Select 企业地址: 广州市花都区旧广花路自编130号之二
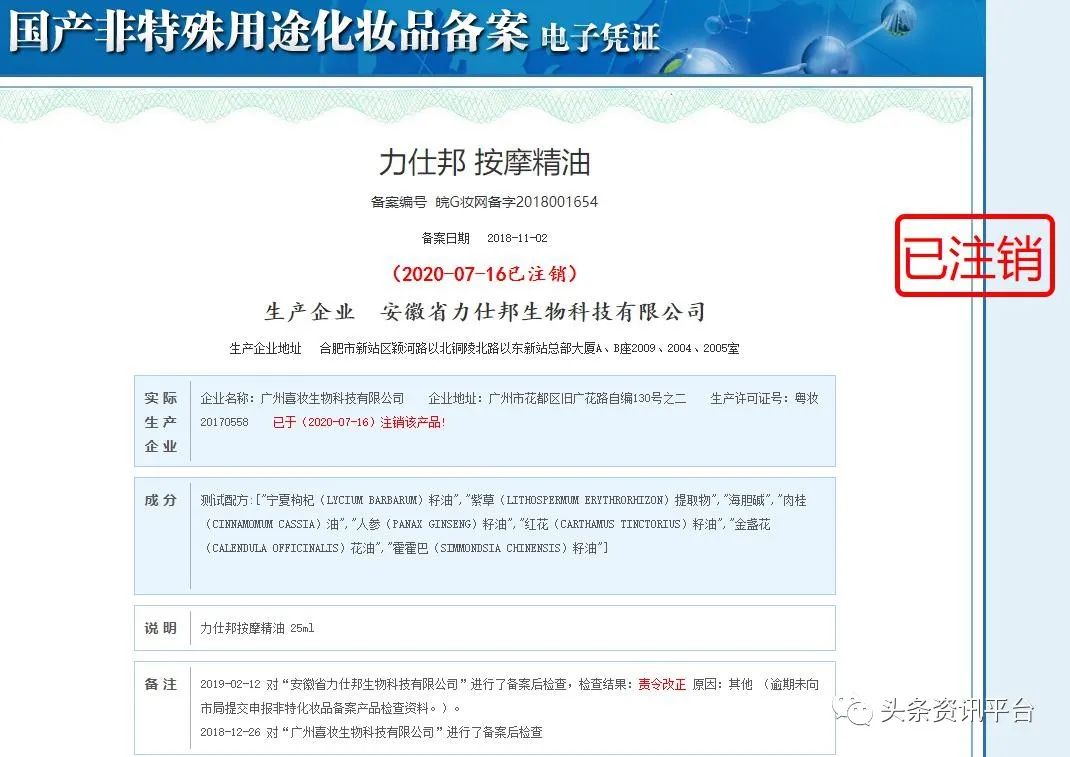The image size is (1070, 757). 558,398
